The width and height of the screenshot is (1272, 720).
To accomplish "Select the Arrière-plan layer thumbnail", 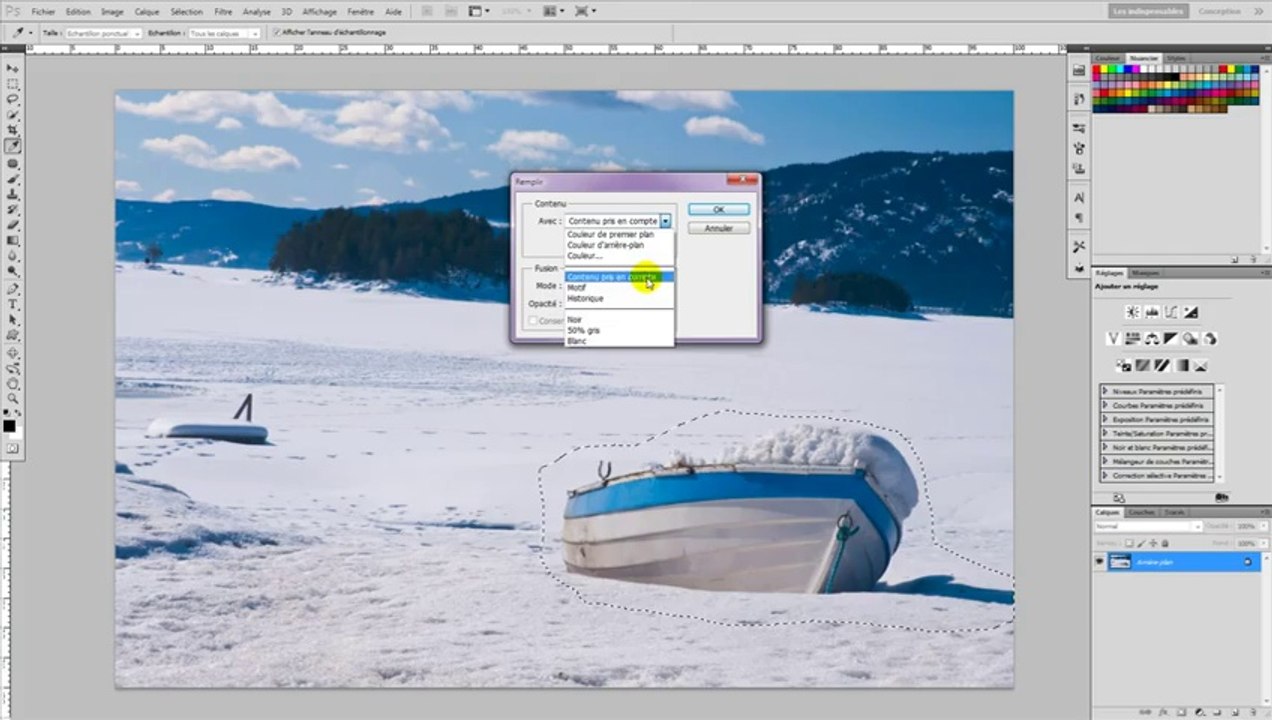I will tap(1119, 562).
